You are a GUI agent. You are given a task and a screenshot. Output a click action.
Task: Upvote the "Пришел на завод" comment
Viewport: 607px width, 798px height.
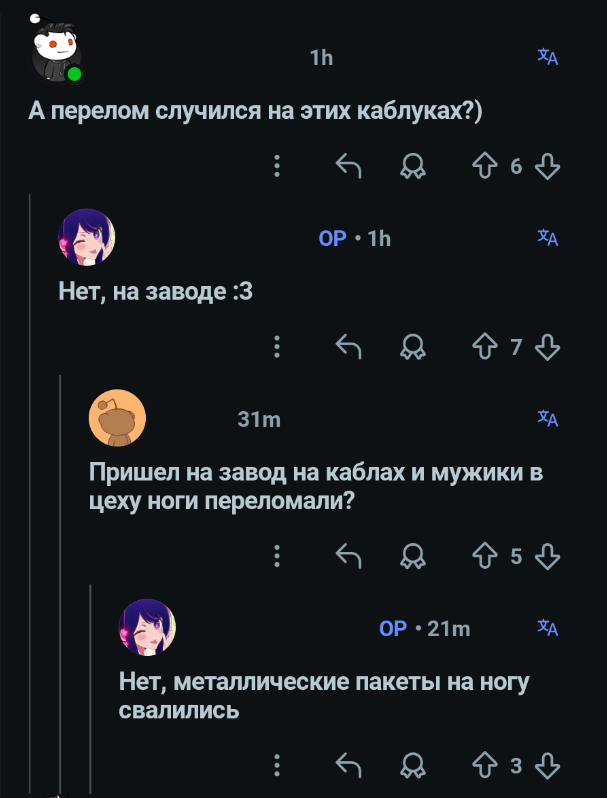tap(485, 555)
